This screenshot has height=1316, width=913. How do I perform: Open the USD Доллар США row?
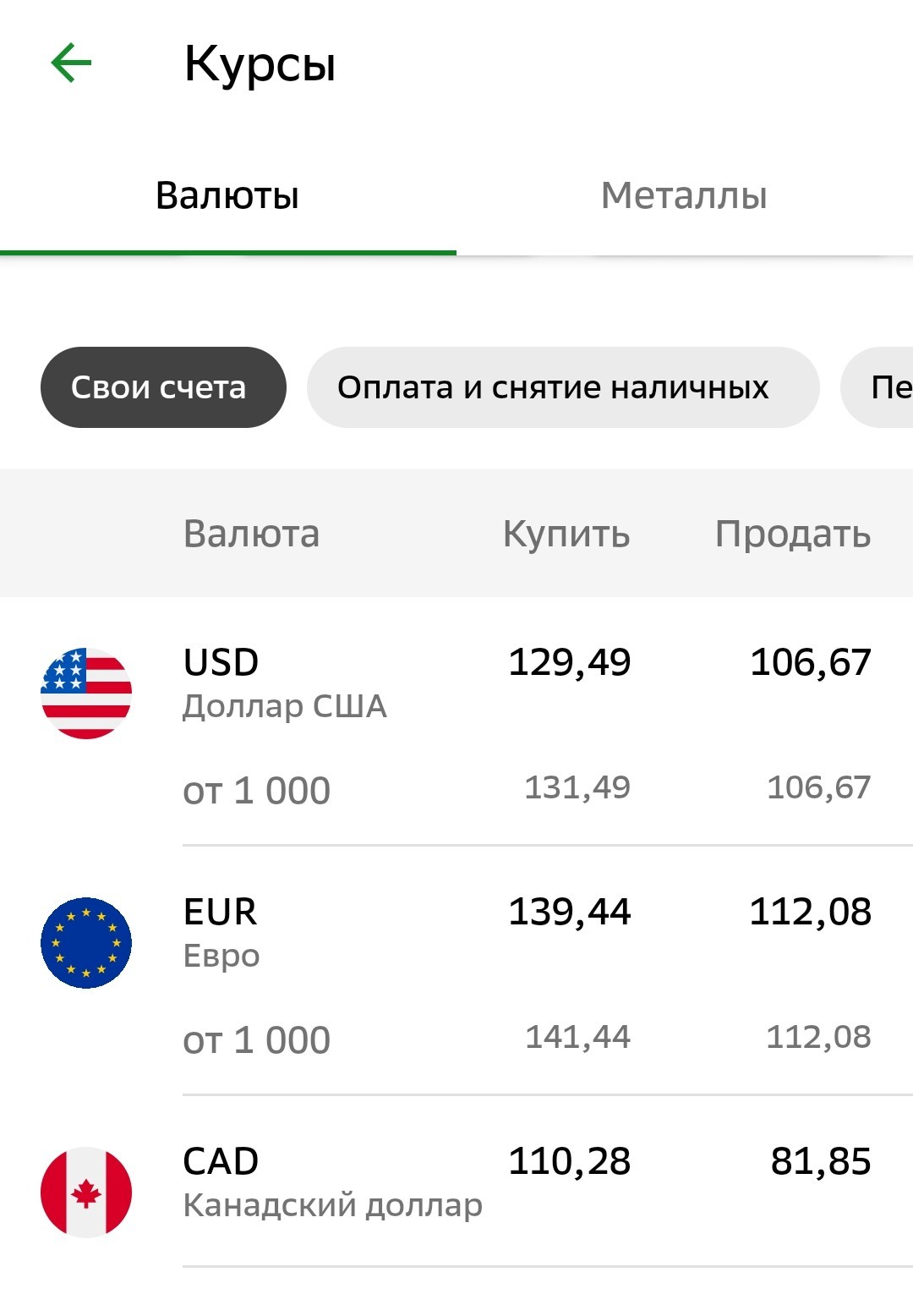coord(456,721)
